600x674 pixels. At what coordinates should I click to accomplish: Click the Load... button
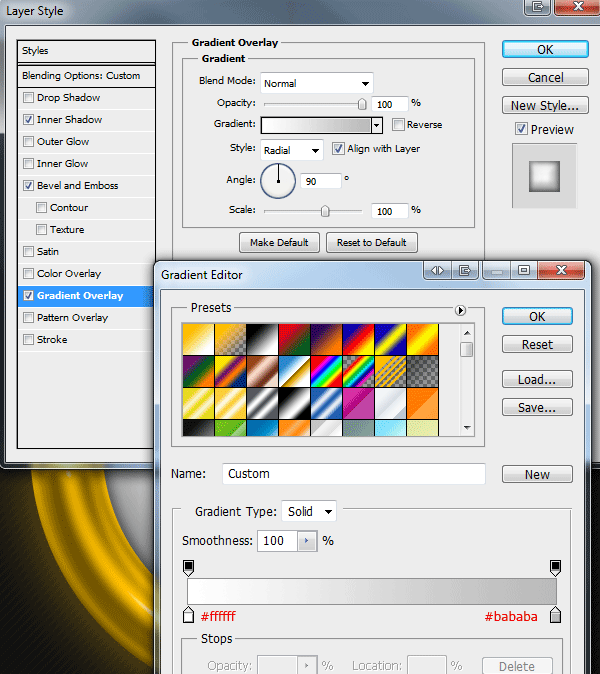(x=537, y=380)
